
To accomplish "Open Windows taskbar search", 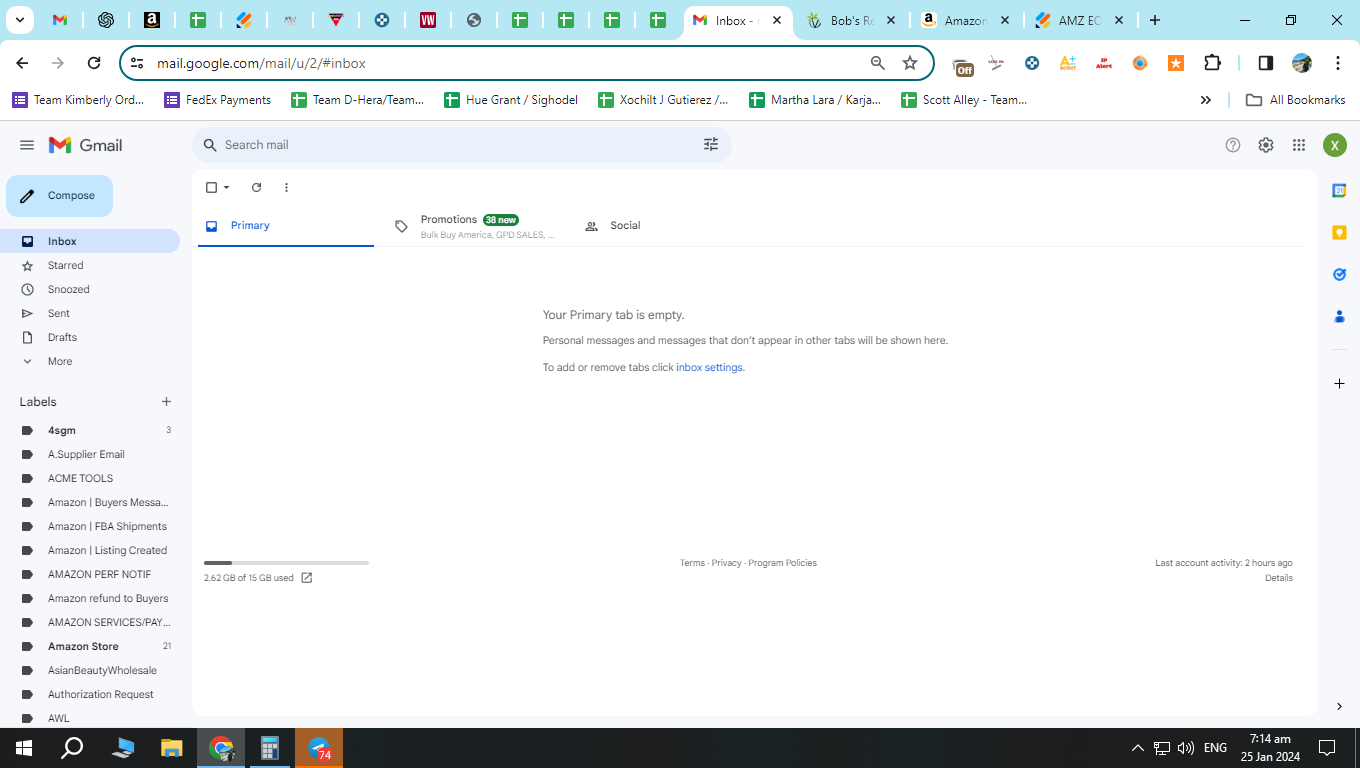I will [72, 748].
